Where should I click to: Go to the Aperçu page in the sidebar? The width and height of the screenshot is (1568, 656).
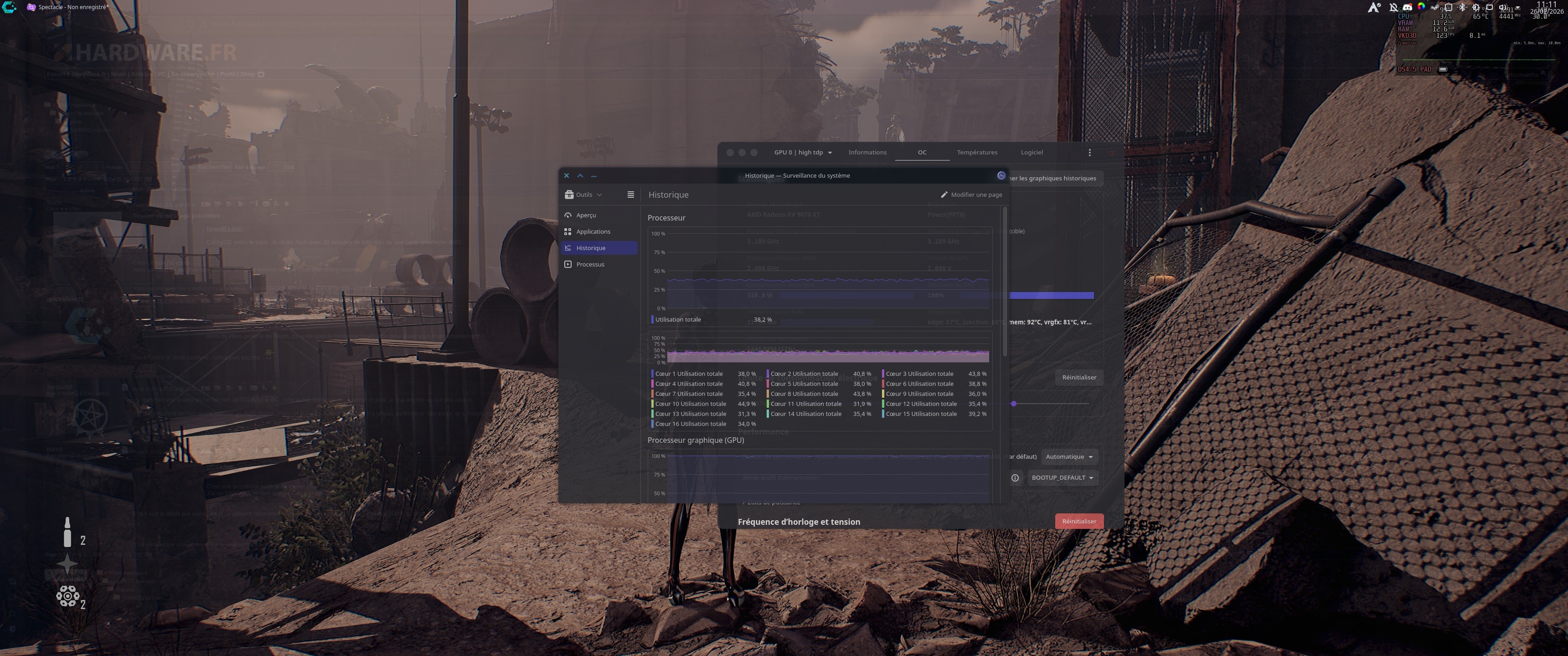(599, 215)
